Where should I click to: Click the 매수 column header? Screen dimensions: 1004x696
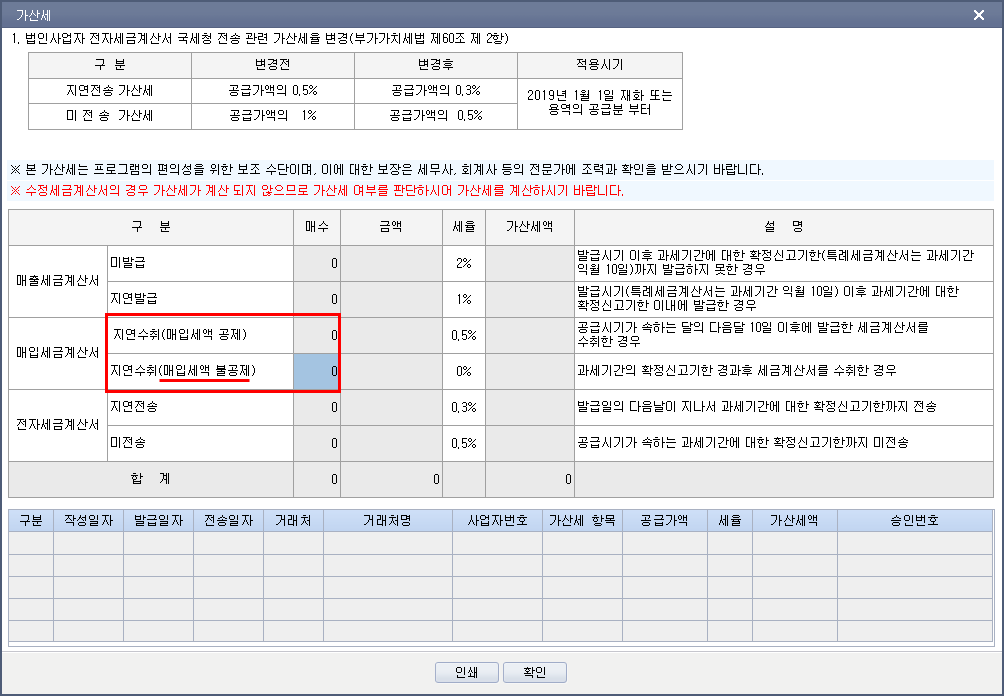(x=317, y=227)
